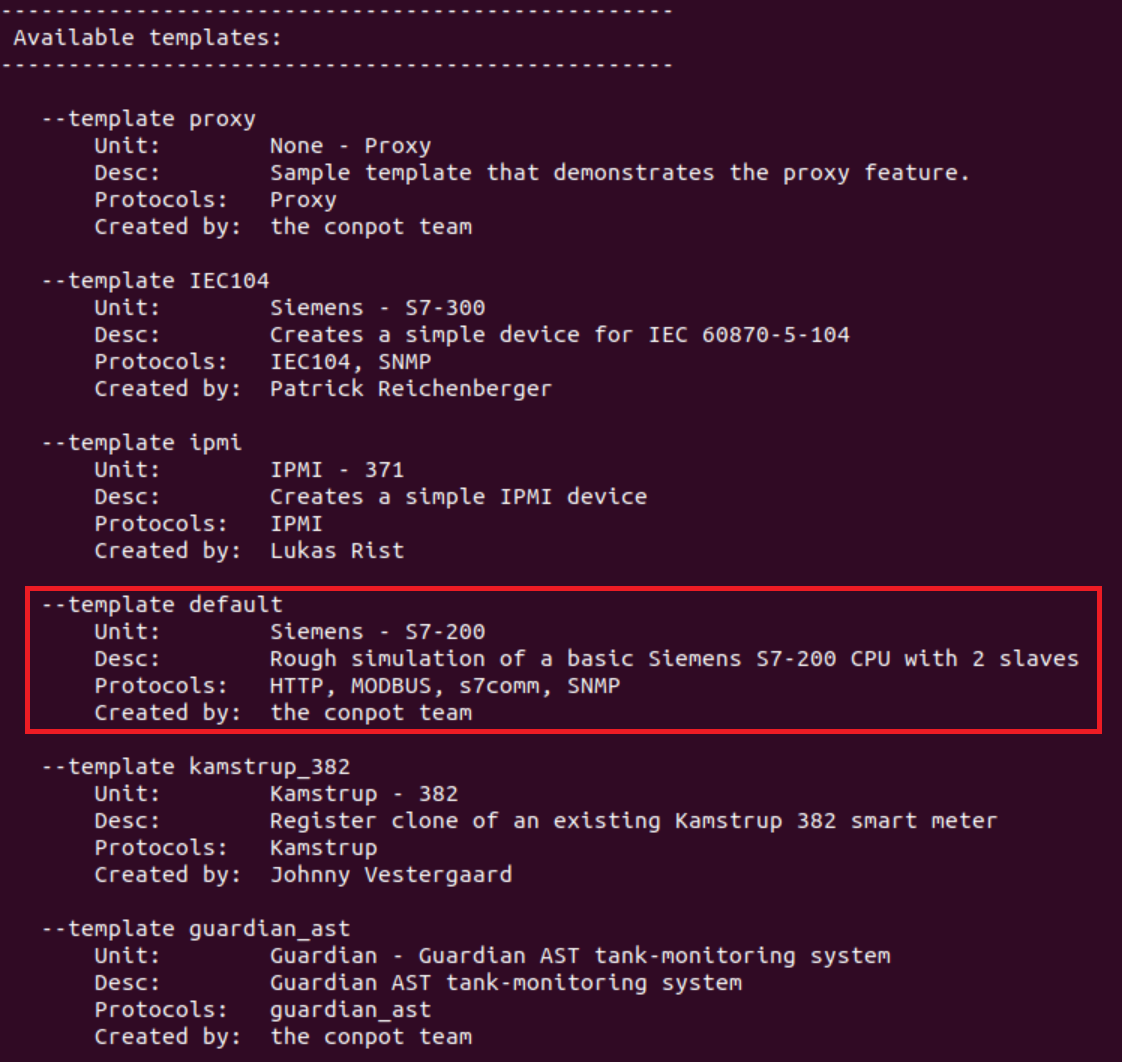This screenshot has height=1062, width=1122.
Task: Click the "guardian_ast" protocols value
Action: [350, 1010]
